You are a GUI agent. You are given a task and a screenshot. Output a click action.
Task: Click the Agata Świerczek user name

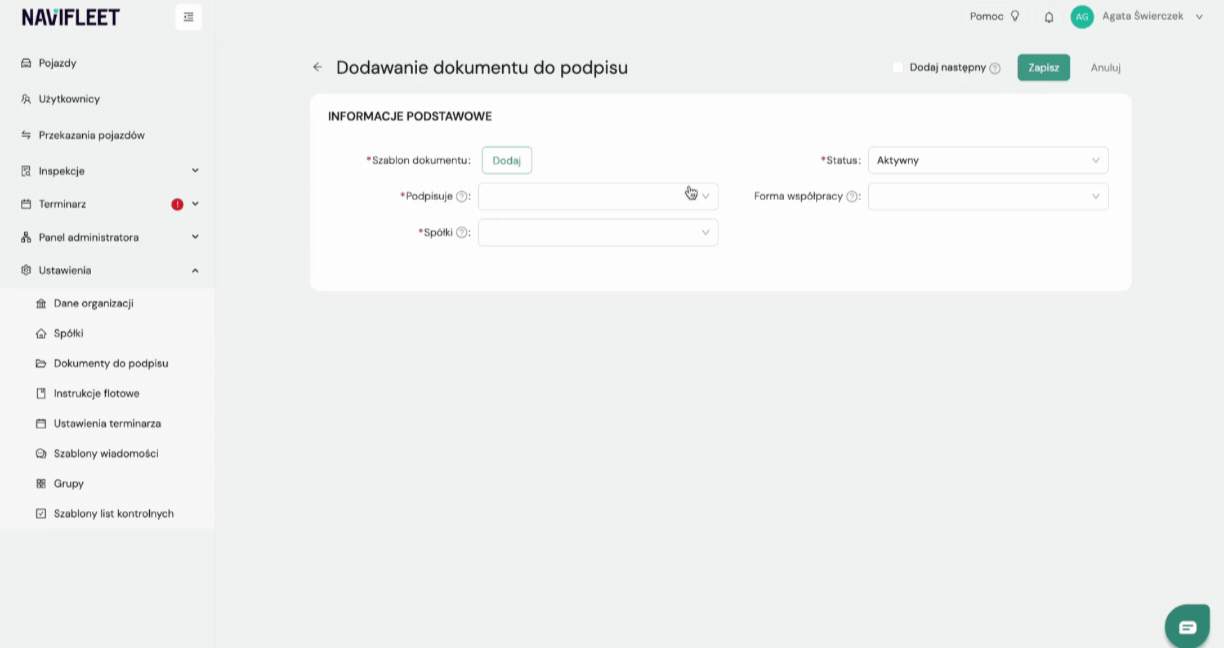[x=1142, y=16]
